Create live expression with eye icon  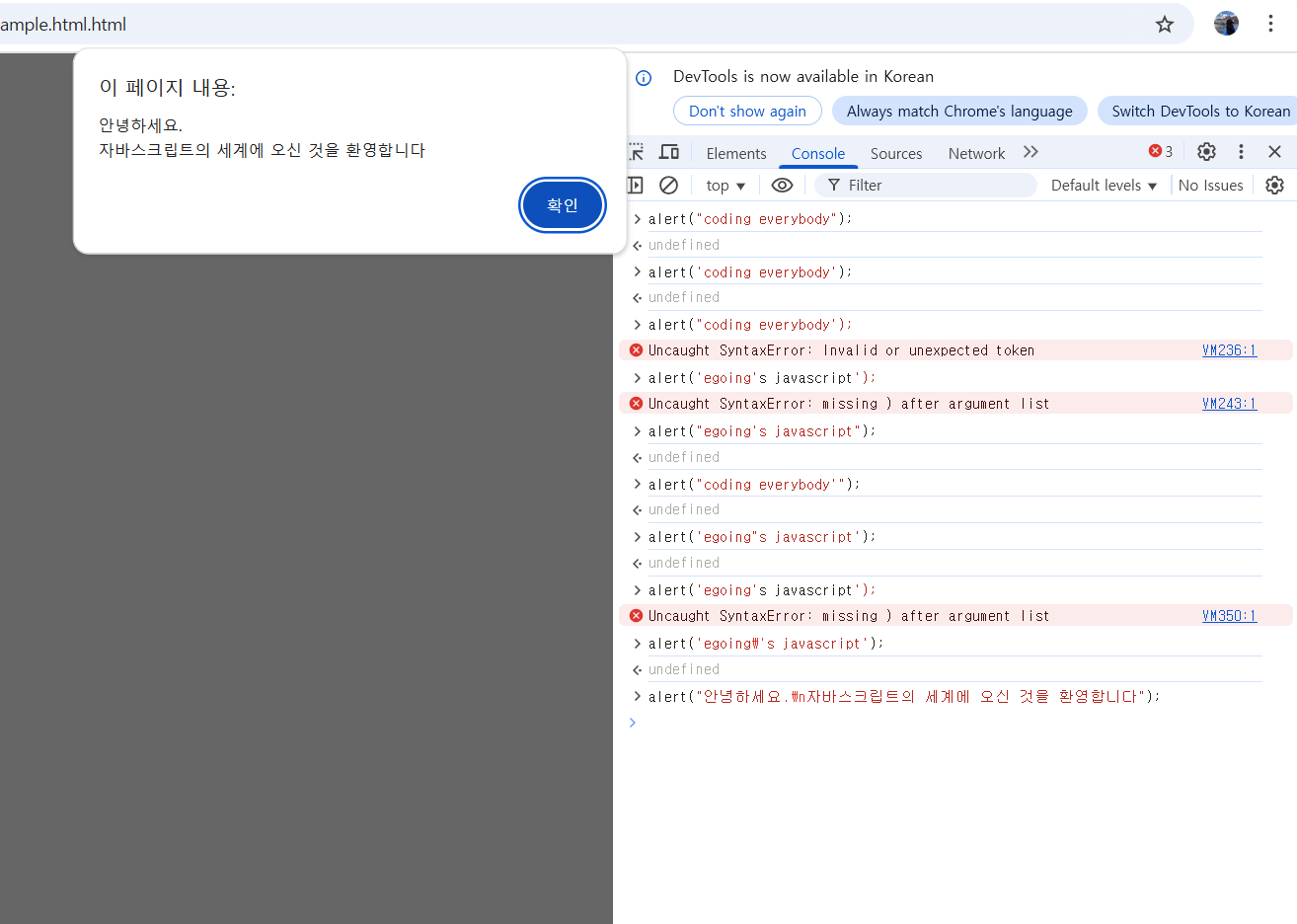(782, 185)
